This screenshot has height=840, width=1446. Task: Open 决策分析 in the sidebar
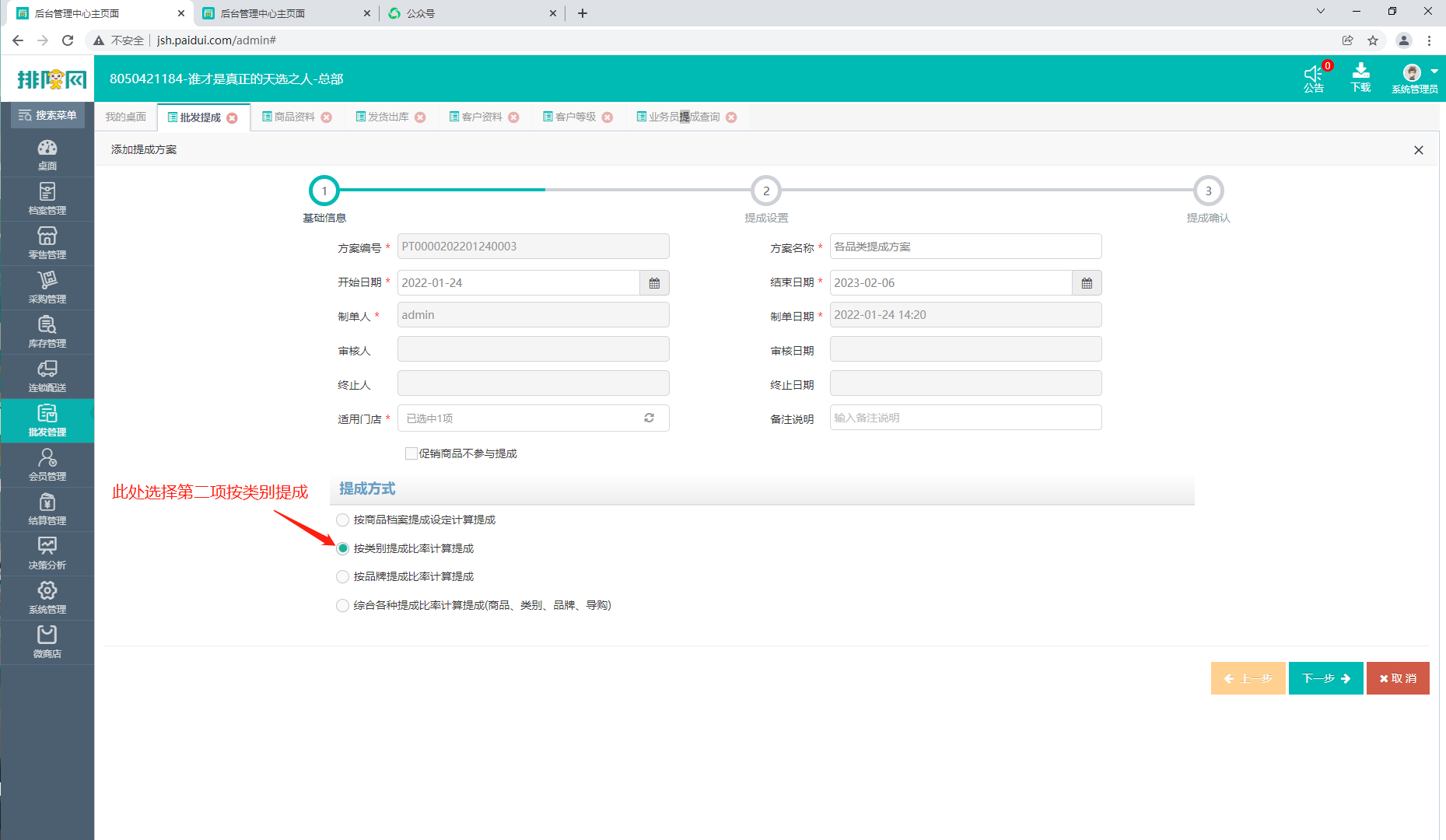(x=47, y=554)
